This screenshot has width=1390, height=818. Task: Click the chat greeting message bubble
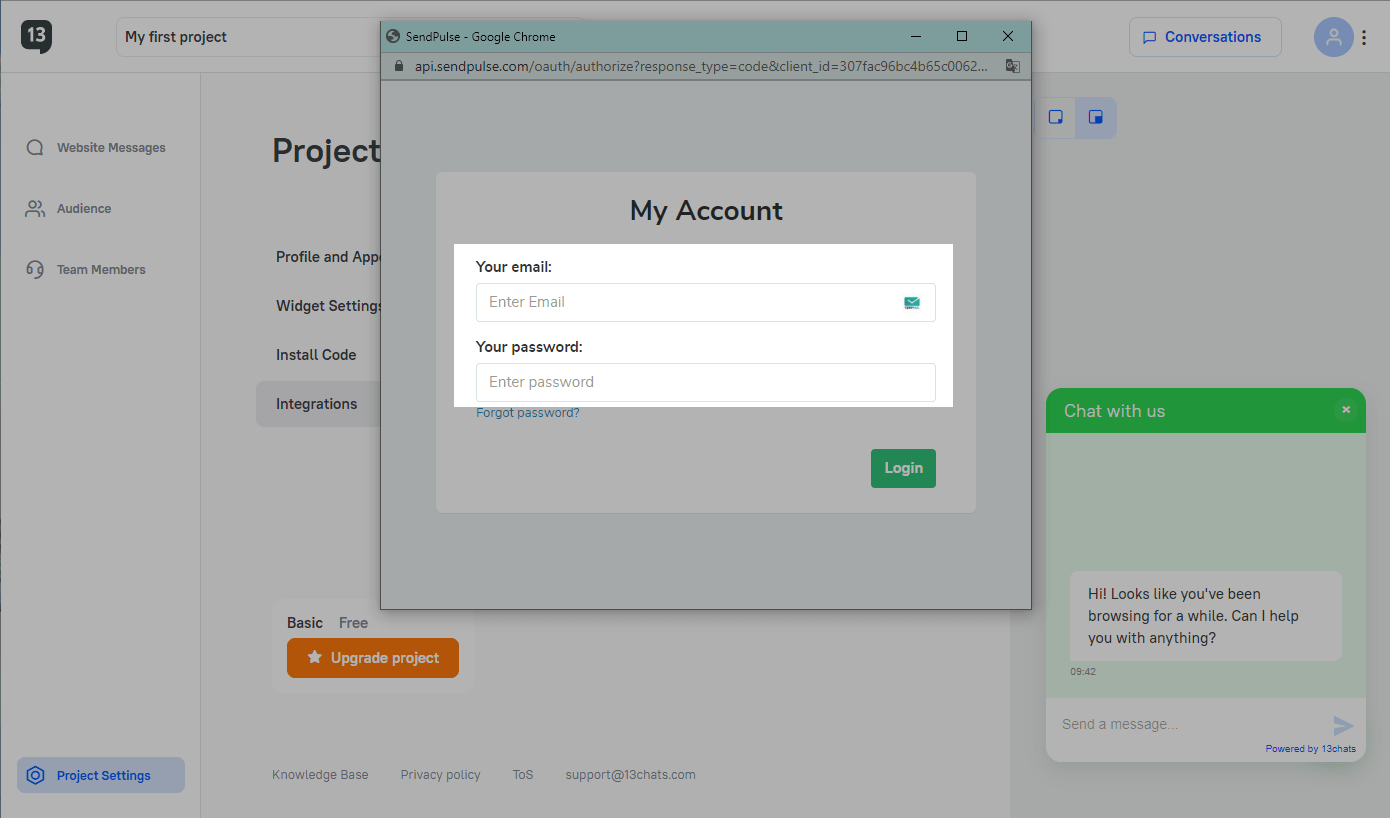1206,616
